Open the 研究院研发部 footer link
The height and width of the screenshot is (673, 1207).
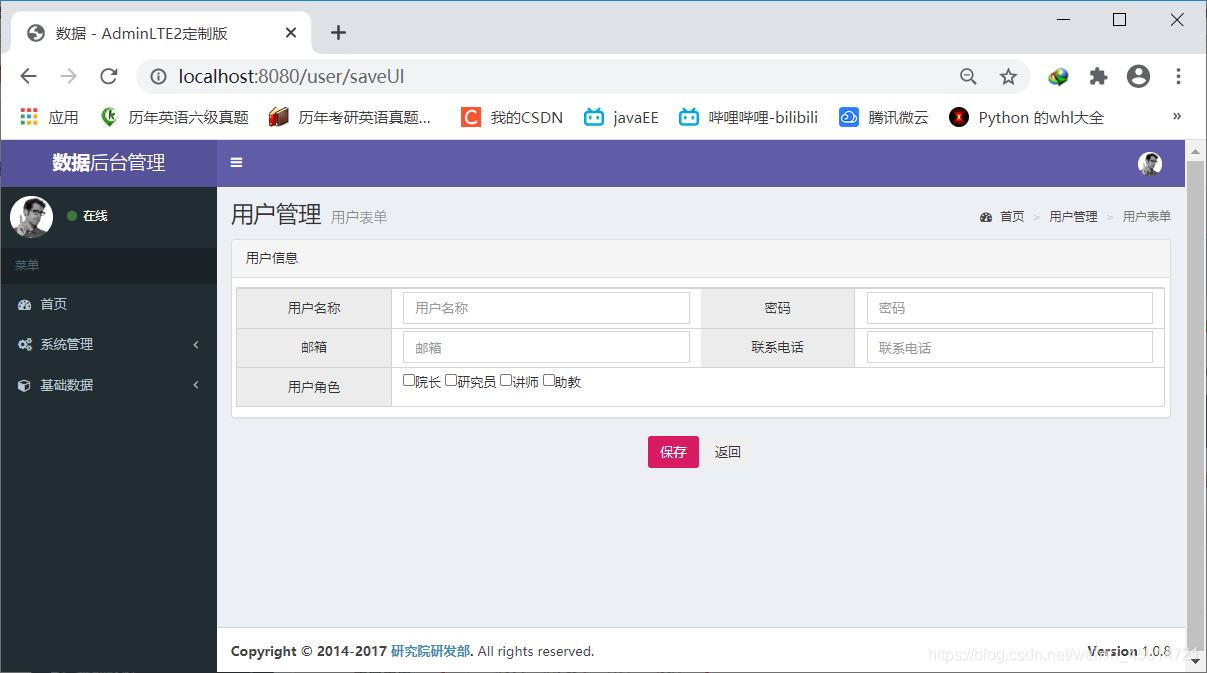(430, 651)
